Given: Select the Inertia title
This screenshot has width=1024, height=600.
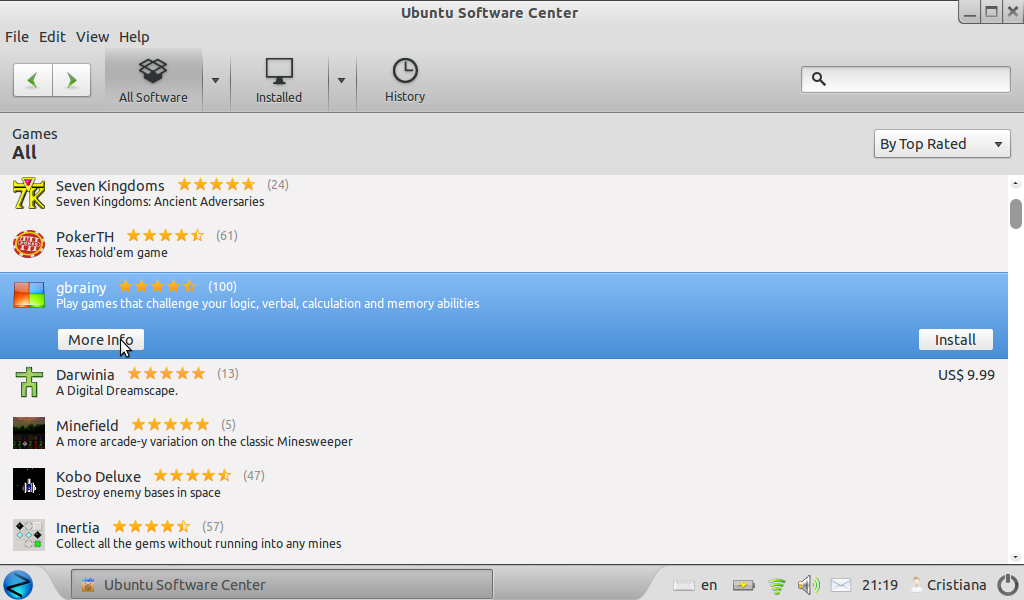Looking at the screenshot, I should coord(78,528).
